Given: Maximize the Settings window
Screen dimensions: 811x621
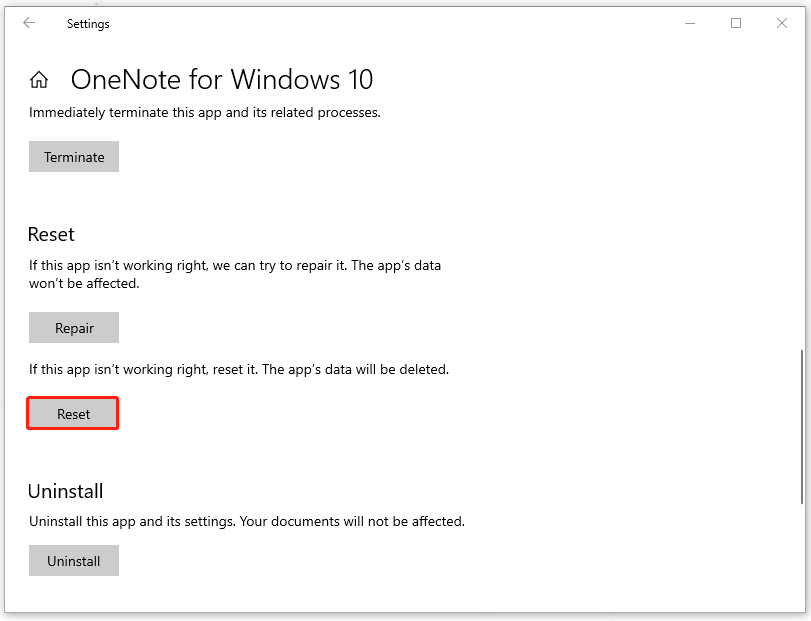Looking at the screenshot, I should 736,22.
